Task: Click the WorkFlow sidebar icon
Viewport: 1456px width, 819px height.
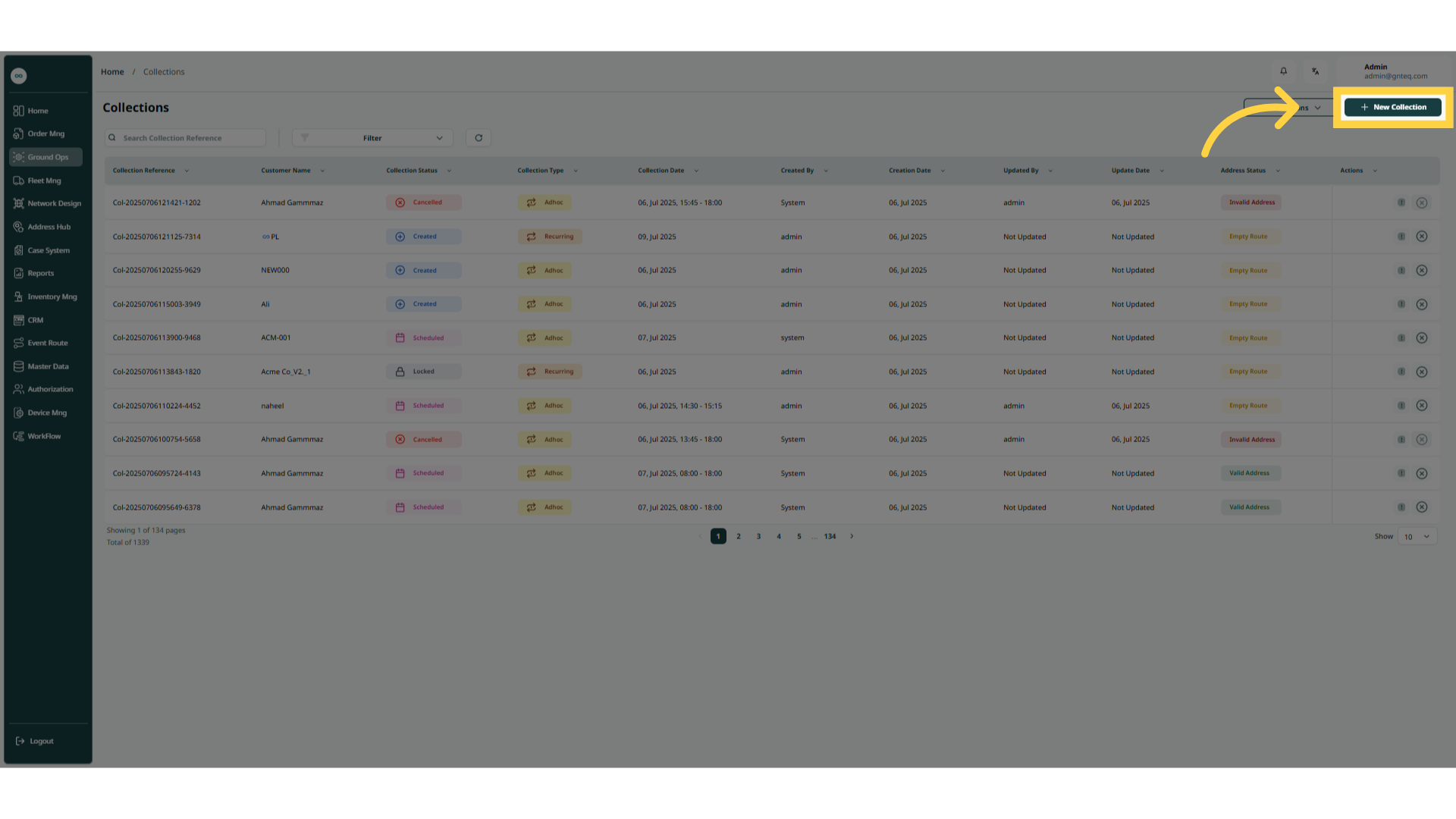Action: click(19, 436)
